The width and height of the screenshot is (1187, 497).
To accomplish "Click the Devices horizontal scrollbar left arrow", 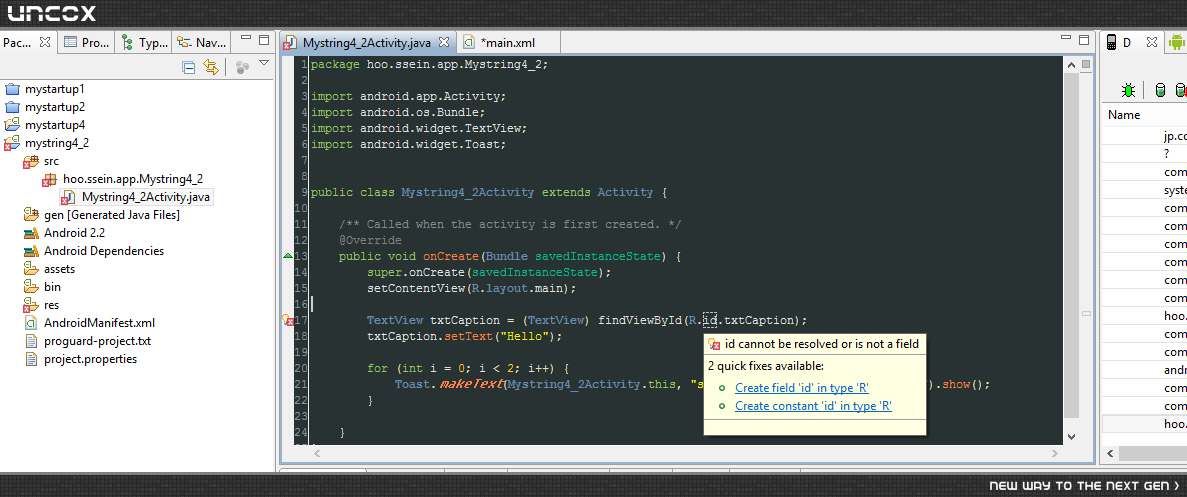I will pos(1110,453).
